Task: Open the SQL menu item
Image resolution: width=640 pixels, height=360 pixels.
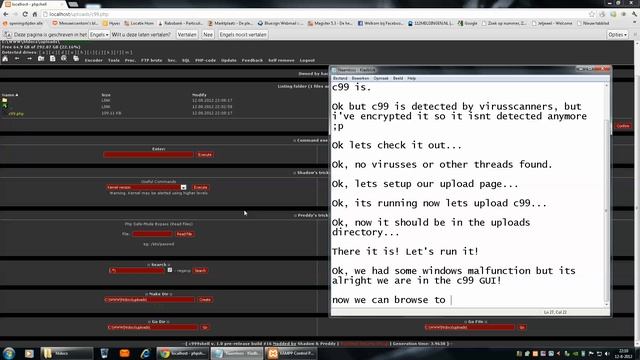Action: 186,60
